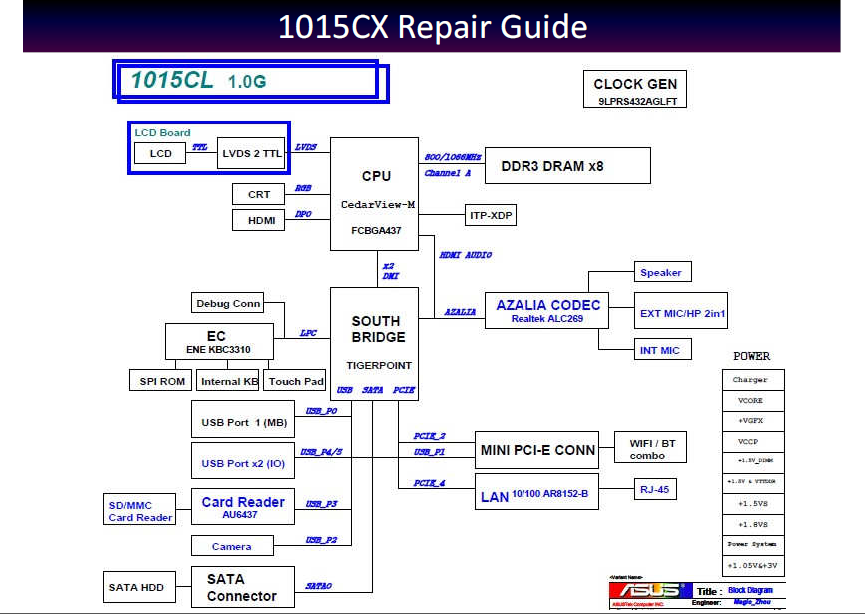Click the 'SD/MMC Card Reader' block
The width and height of the screenshot is (865, 614).
click(x=140, y=509)
